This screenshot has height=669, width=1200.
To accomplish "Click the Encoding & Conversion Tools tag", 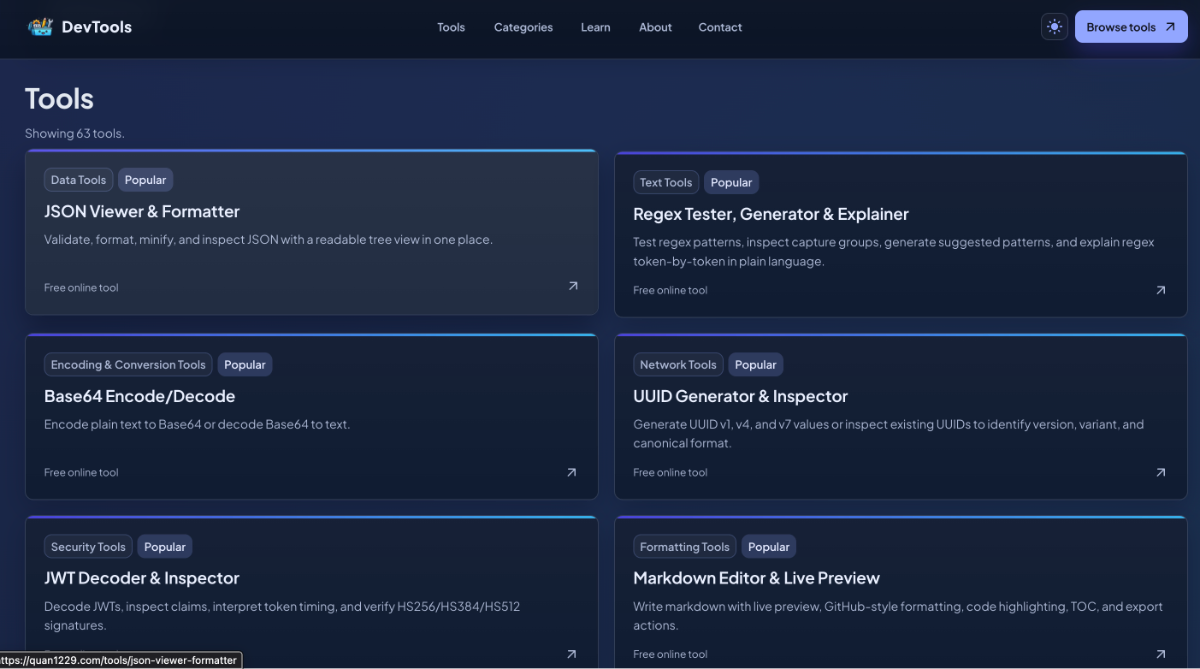I will (x=128, y=365).
